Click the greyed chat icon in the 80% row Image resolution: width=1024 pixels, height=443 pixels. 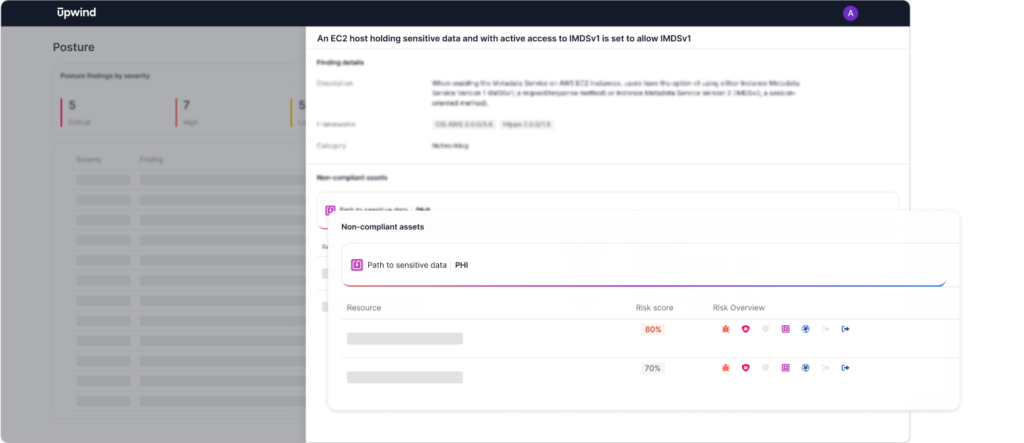tap(765, 329)
